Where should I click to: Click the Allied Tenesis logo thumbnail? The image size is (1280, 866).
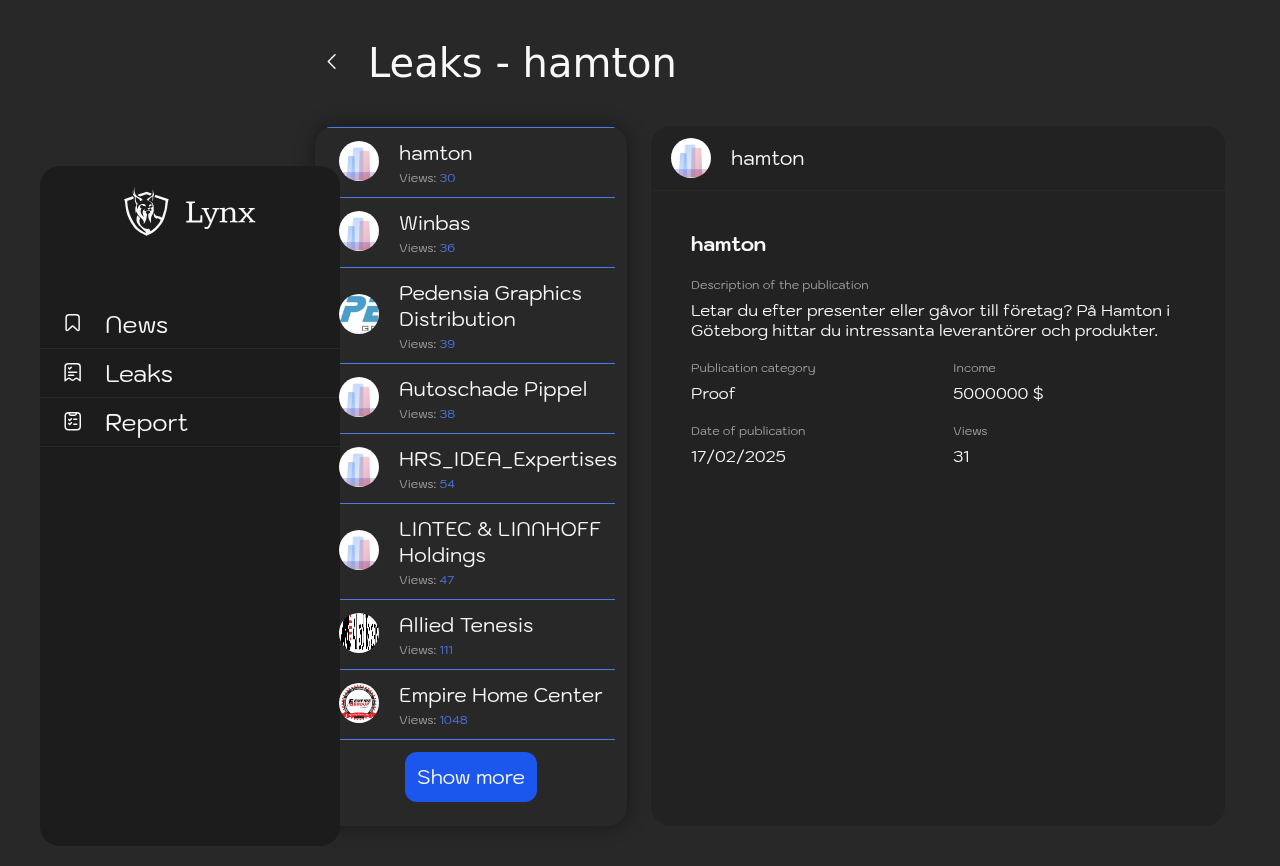(359, 633)
